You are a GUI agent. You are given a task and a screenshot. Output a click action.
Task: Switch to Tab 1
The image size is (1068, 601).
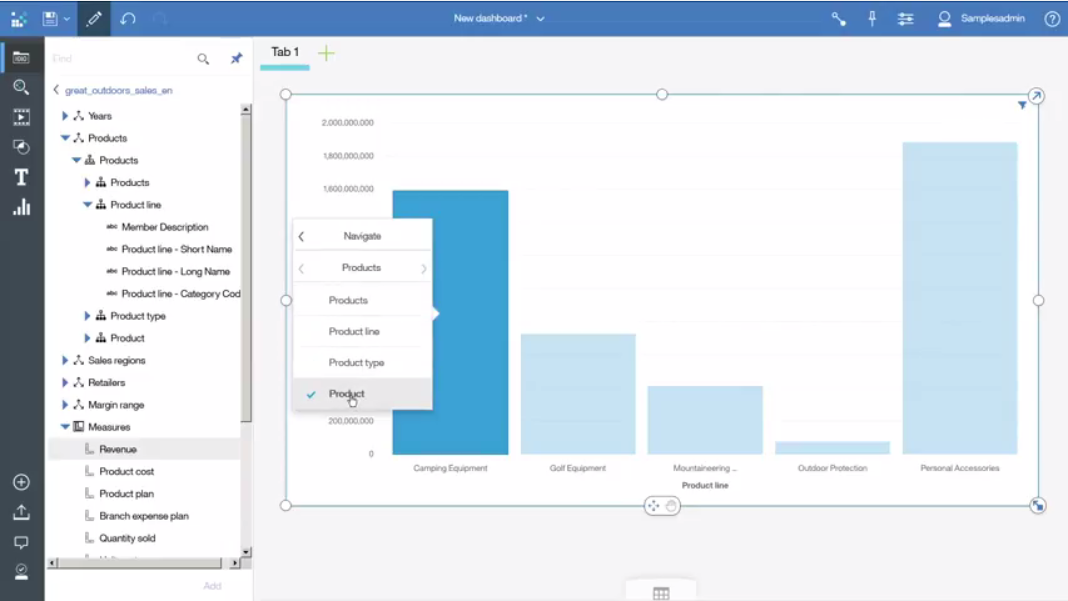tap(285, 52)
